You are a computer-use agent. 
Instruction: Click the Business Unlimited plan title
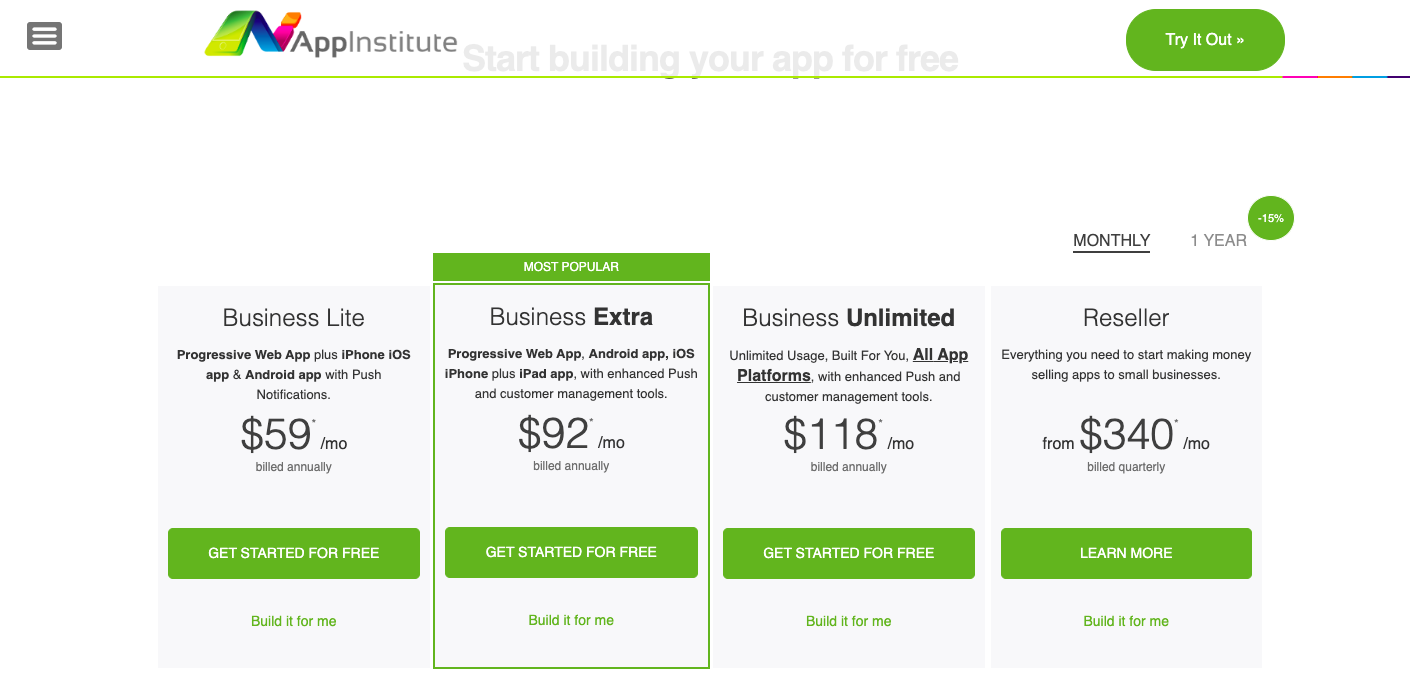849,318
